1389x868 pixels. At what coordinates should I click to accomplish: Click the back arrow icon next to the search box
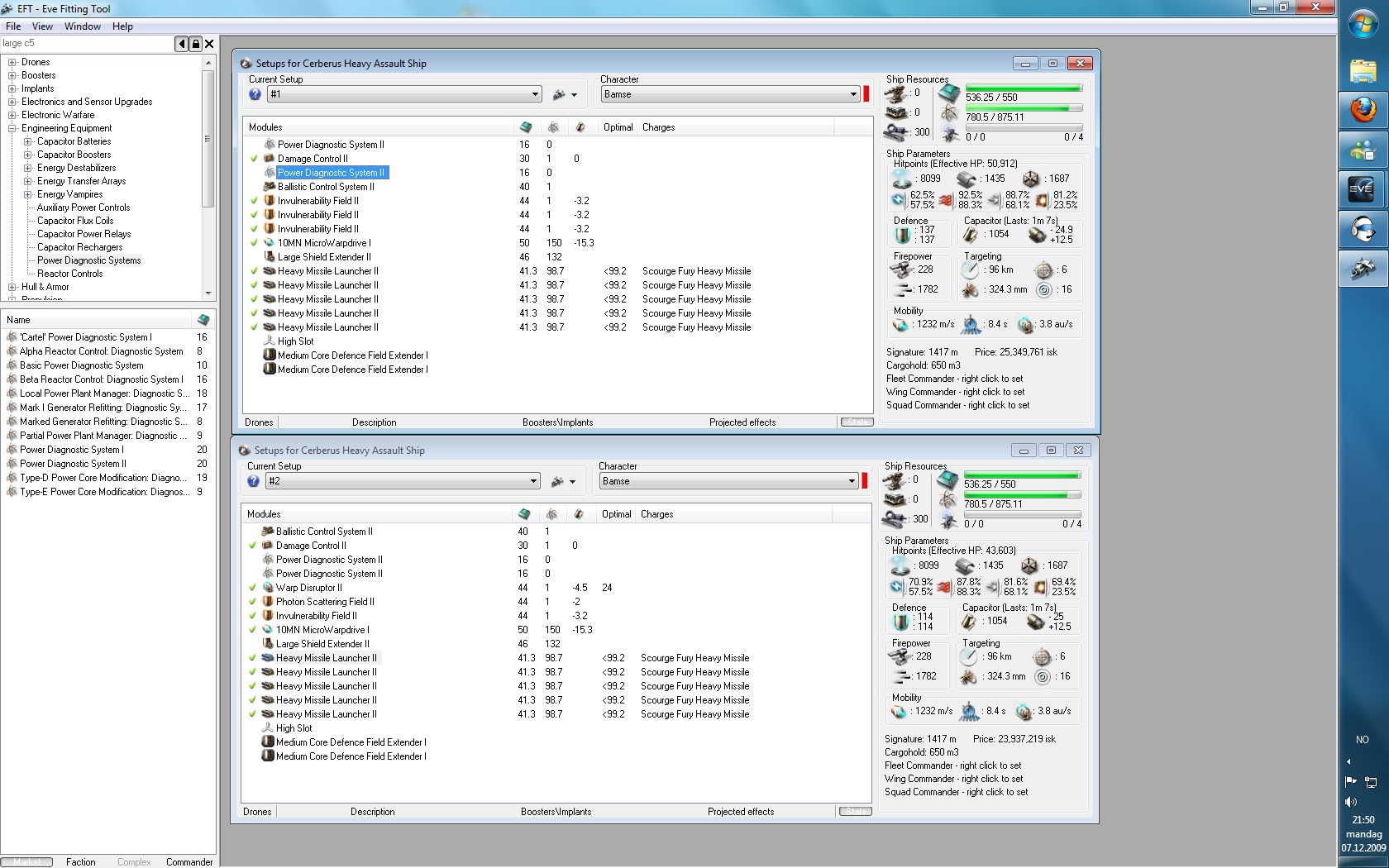coord(182,44)
